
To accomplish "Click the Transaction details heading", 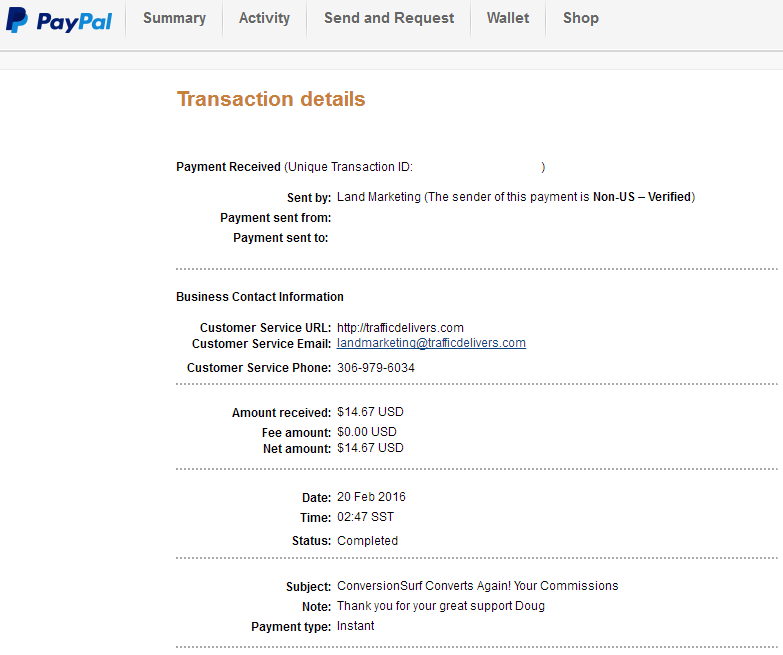I will [271, 99].
